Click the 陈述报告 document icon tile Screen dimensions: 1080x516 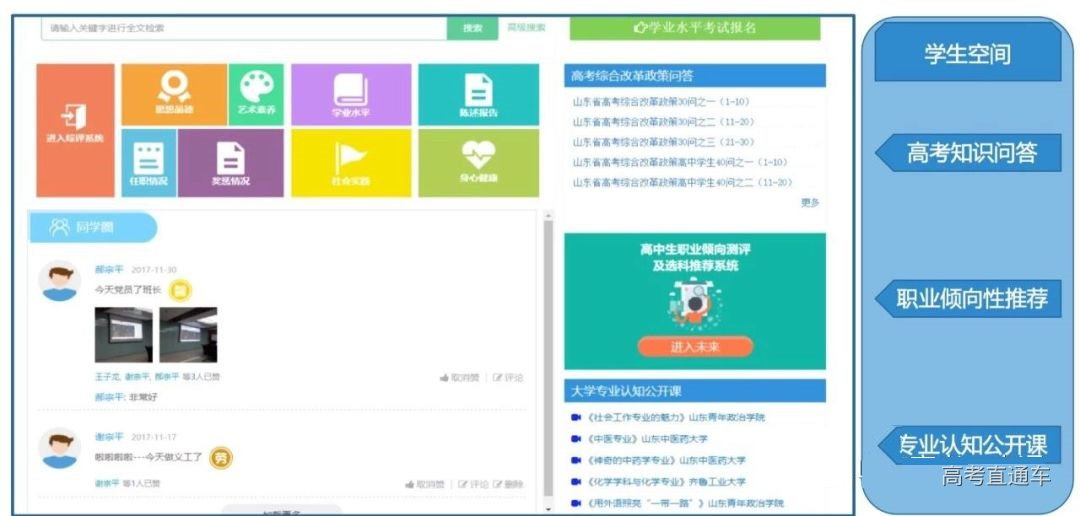point(478,95)
